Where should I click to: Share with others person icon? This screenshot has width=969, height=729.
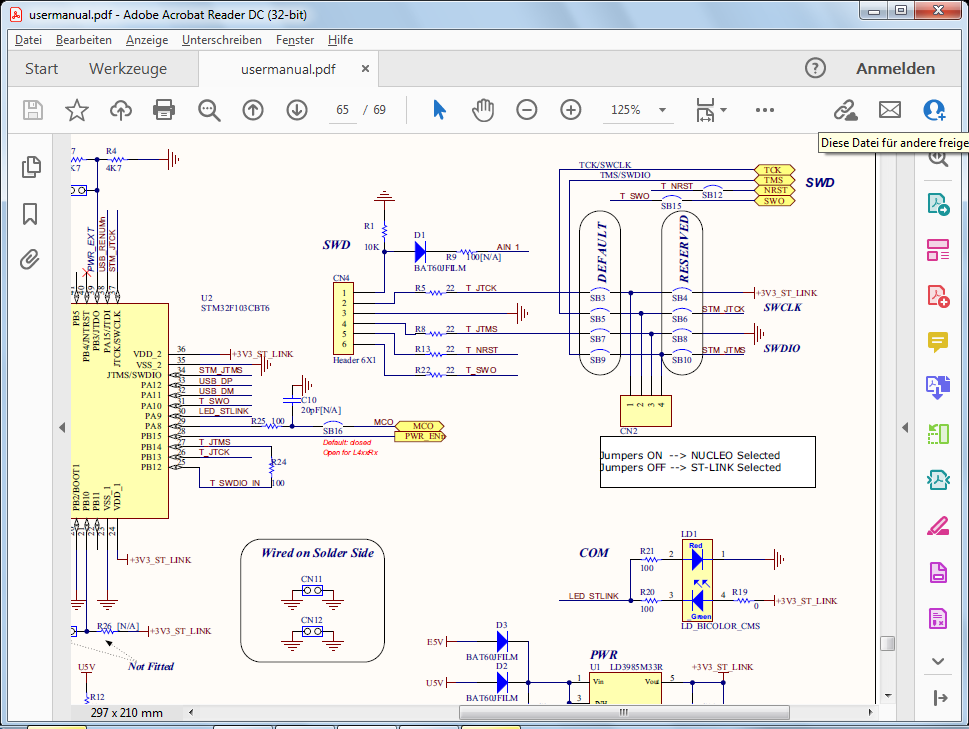[934, 110]
